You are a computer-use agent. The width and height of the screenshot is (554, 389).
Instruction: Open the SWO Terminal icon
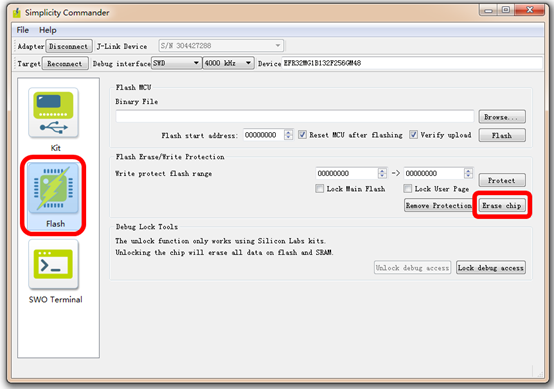click(53, 264)
